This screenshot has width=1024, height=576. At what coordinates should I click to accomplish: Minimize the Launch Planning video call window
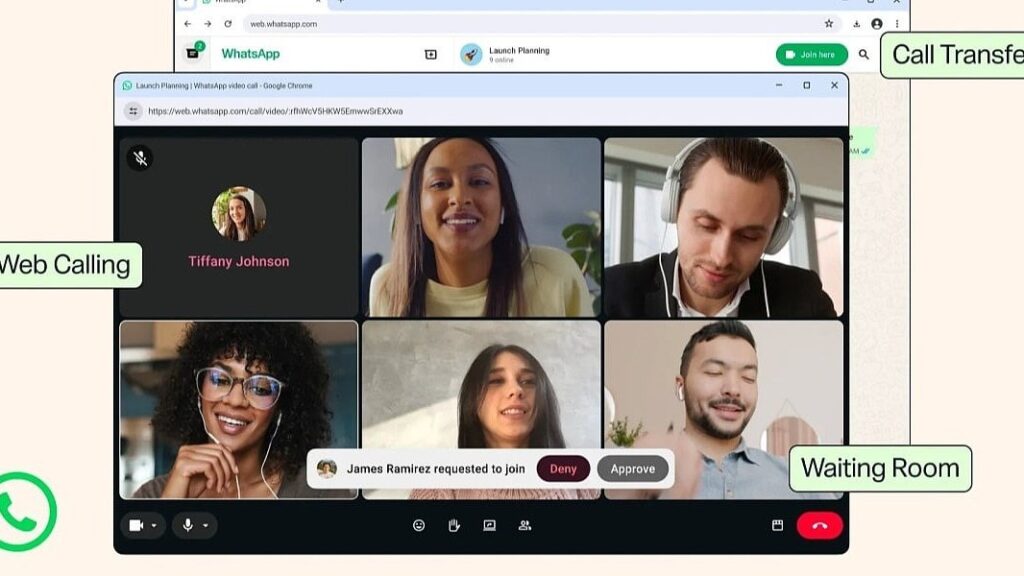pyautogui.click(x=779, y=86)
